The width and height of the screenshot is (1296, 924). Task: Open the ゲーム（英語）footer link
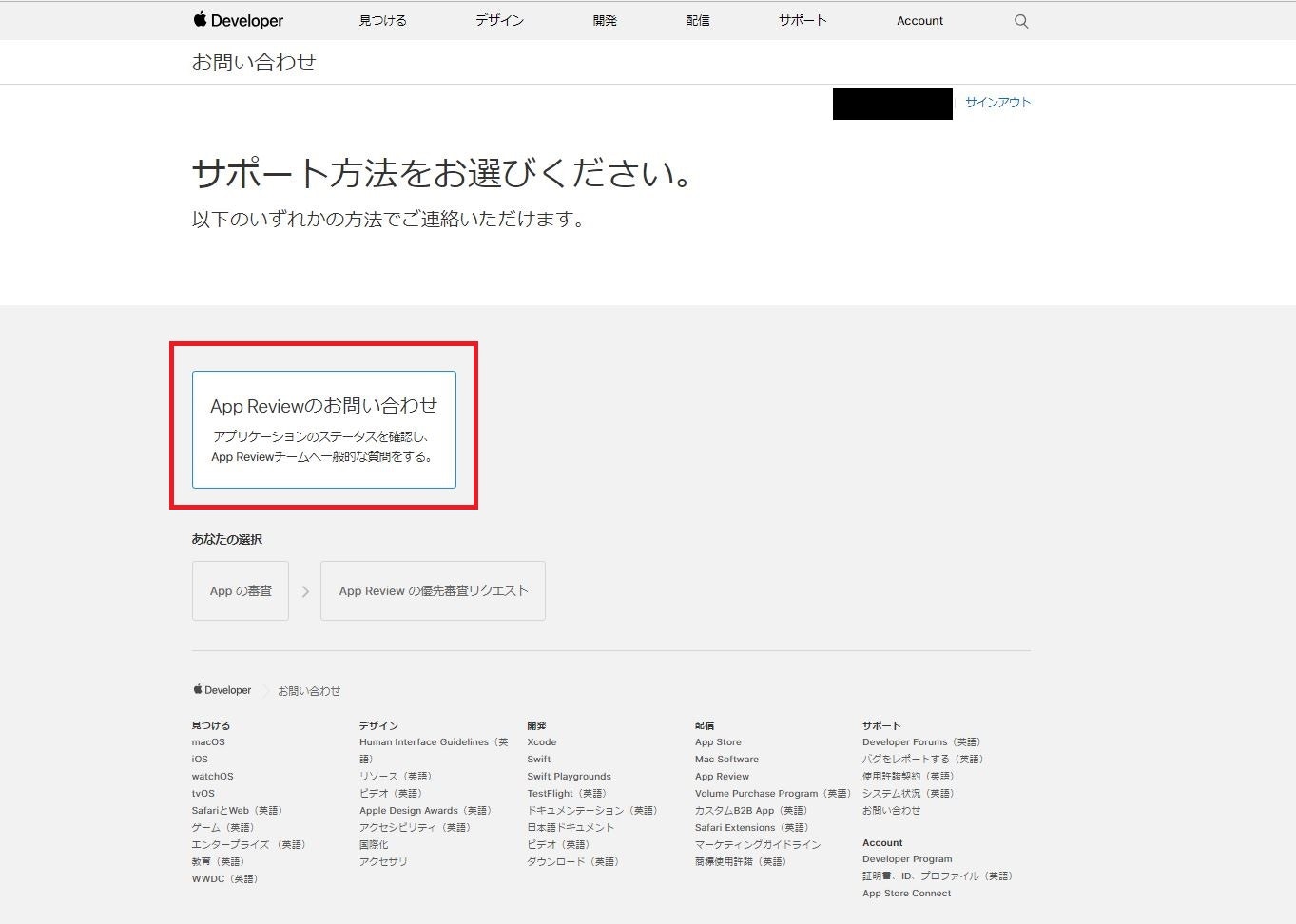(223, 828)
